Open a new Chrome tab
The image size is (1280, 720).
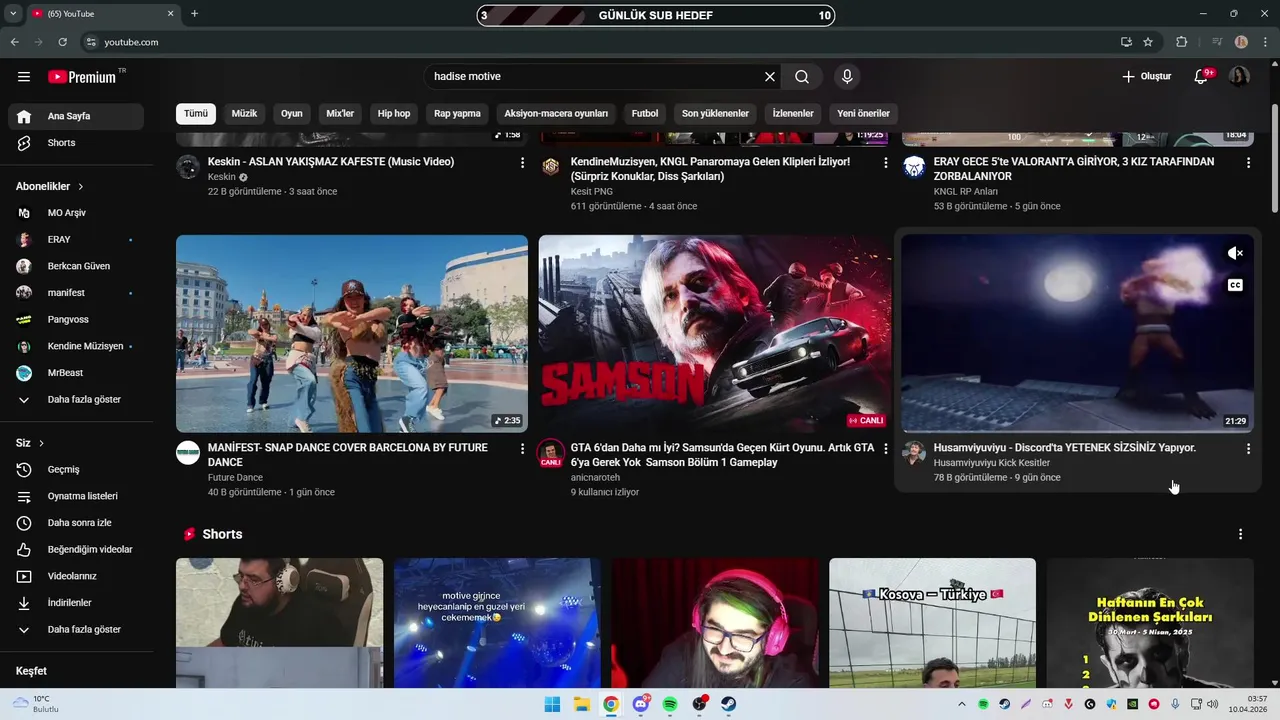(194, 14)
